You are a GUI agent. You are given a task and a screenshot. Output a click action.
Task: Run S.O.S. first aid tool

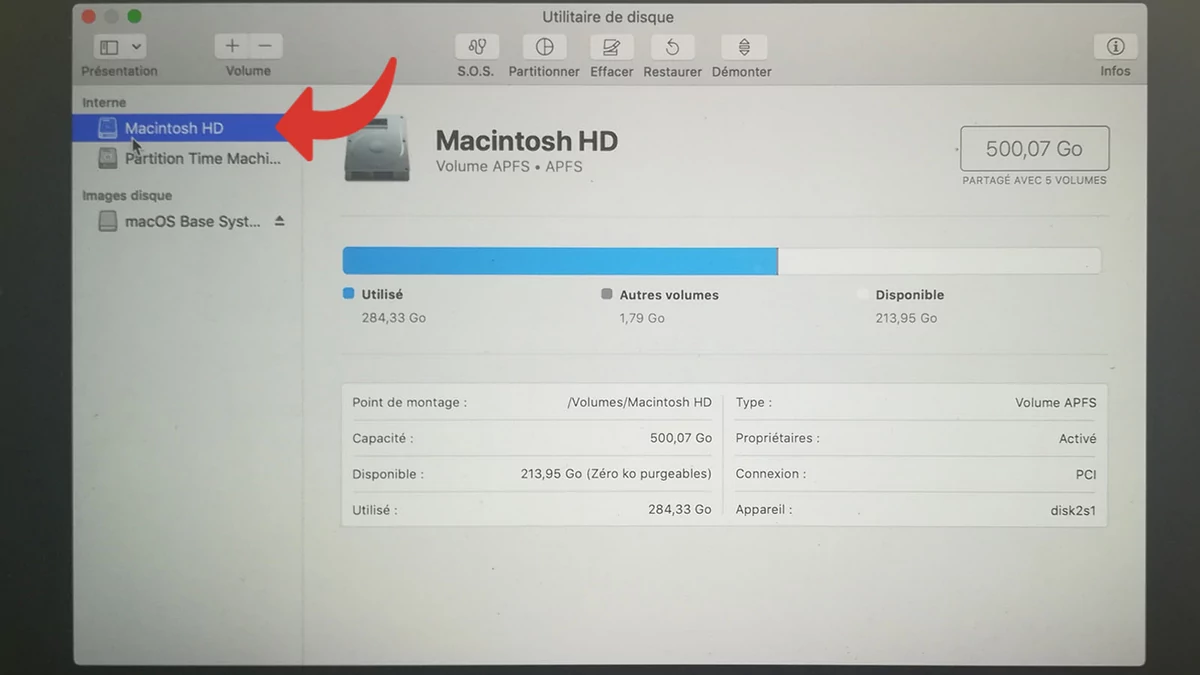tap(477, 47)
